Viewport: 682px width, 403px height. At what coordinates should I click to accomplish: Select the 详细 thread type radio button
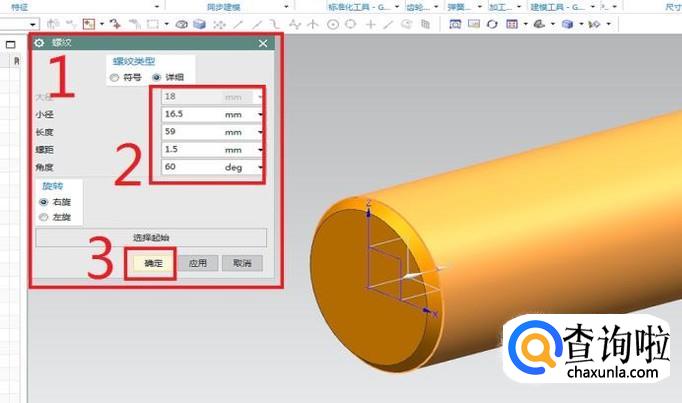point(156,78)
